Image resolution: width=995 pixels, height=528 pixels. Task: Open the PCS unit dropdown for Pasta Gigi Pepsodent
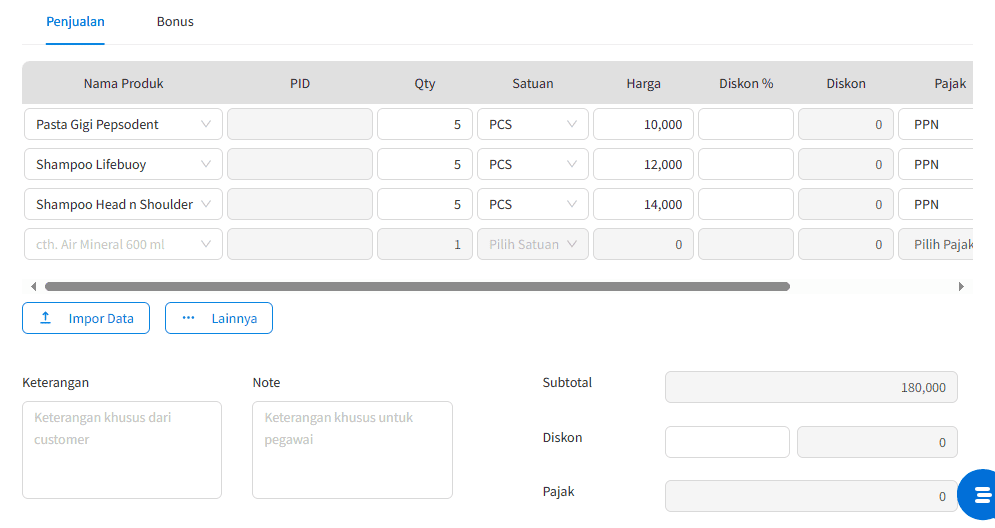[x=533, y=124]
